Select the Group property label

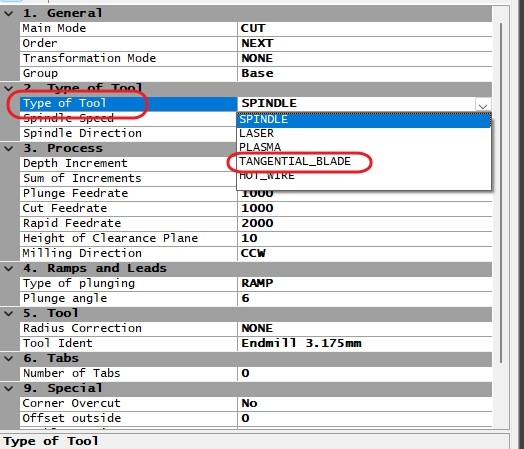click(x=40, y=73)
